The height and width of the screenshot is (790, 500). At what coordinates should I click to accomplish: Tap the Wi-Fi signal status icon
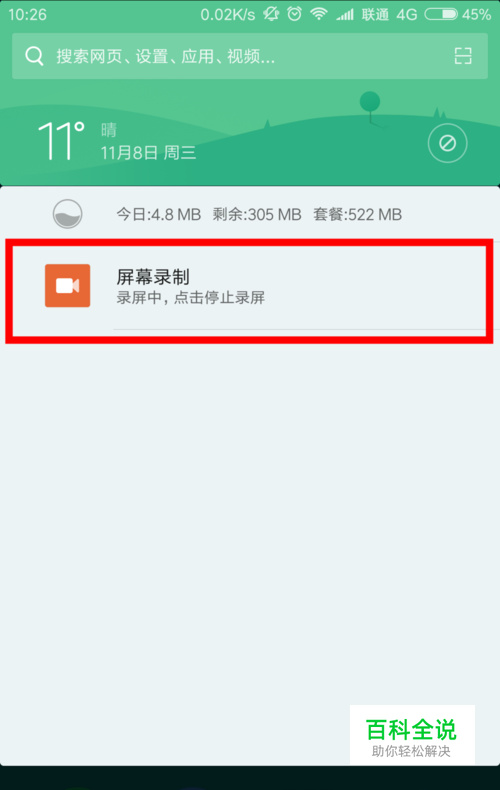[x=319, y=14]
